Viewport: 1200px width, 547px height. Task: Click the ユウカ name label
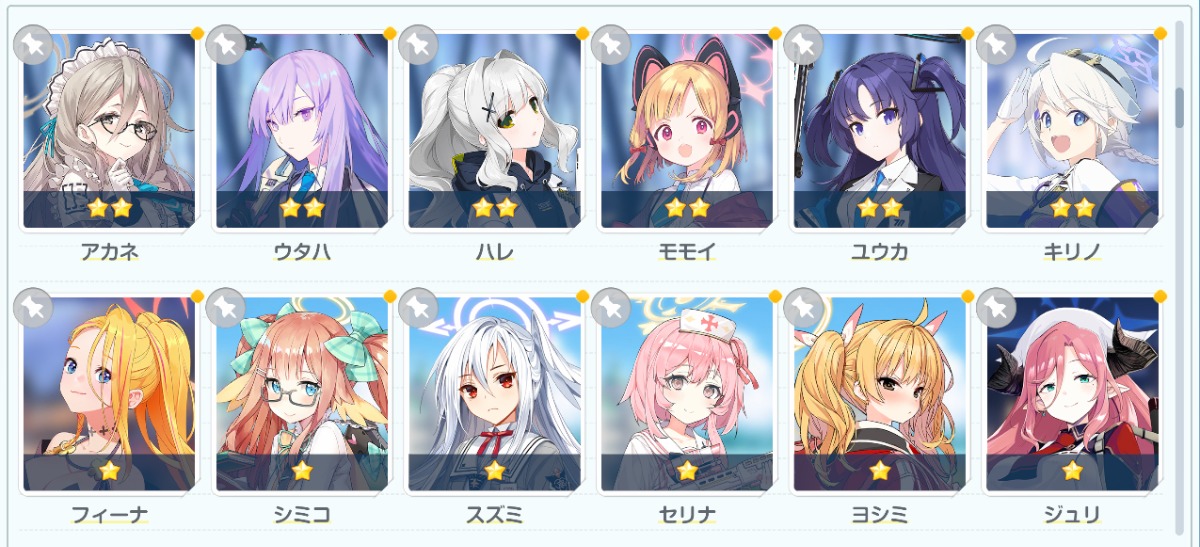coord(880,251)
